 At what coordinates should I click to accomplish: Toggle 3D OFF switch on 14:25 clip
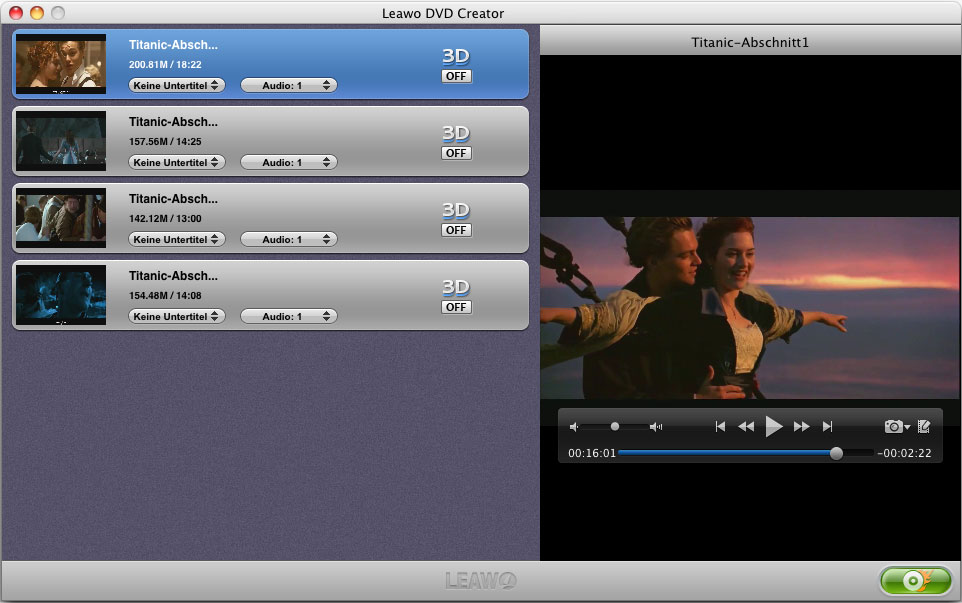456,153
